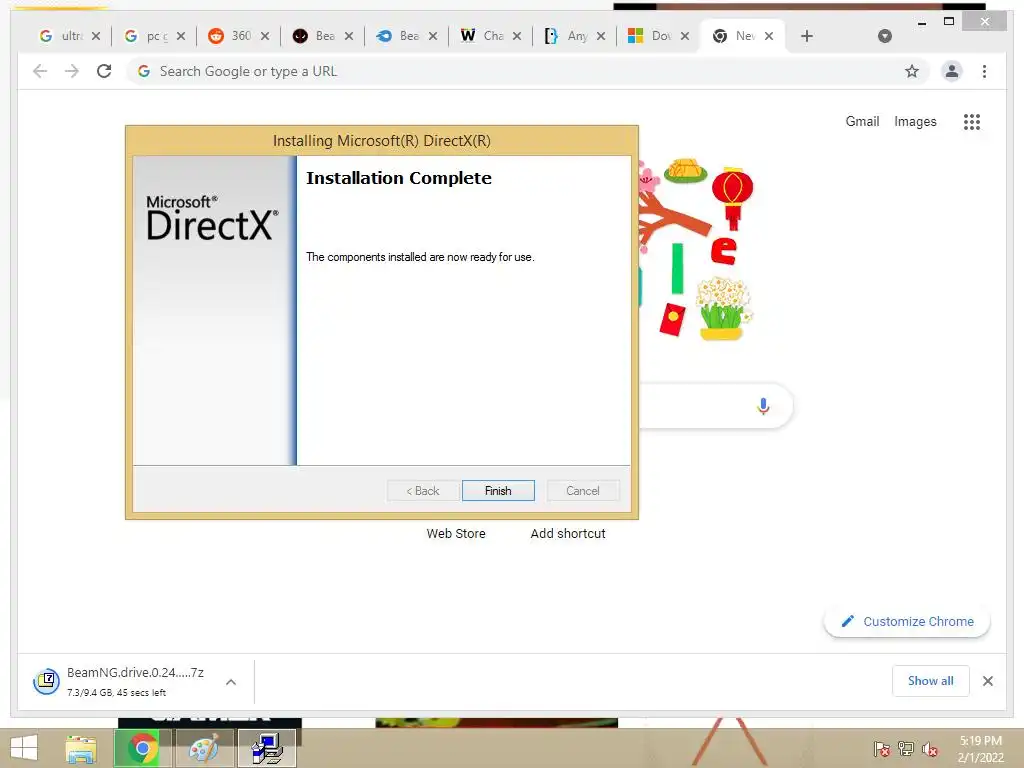1024x768 pixels.
Task: Click the Action Center flag tray icon
Action: tap(881, 748)
